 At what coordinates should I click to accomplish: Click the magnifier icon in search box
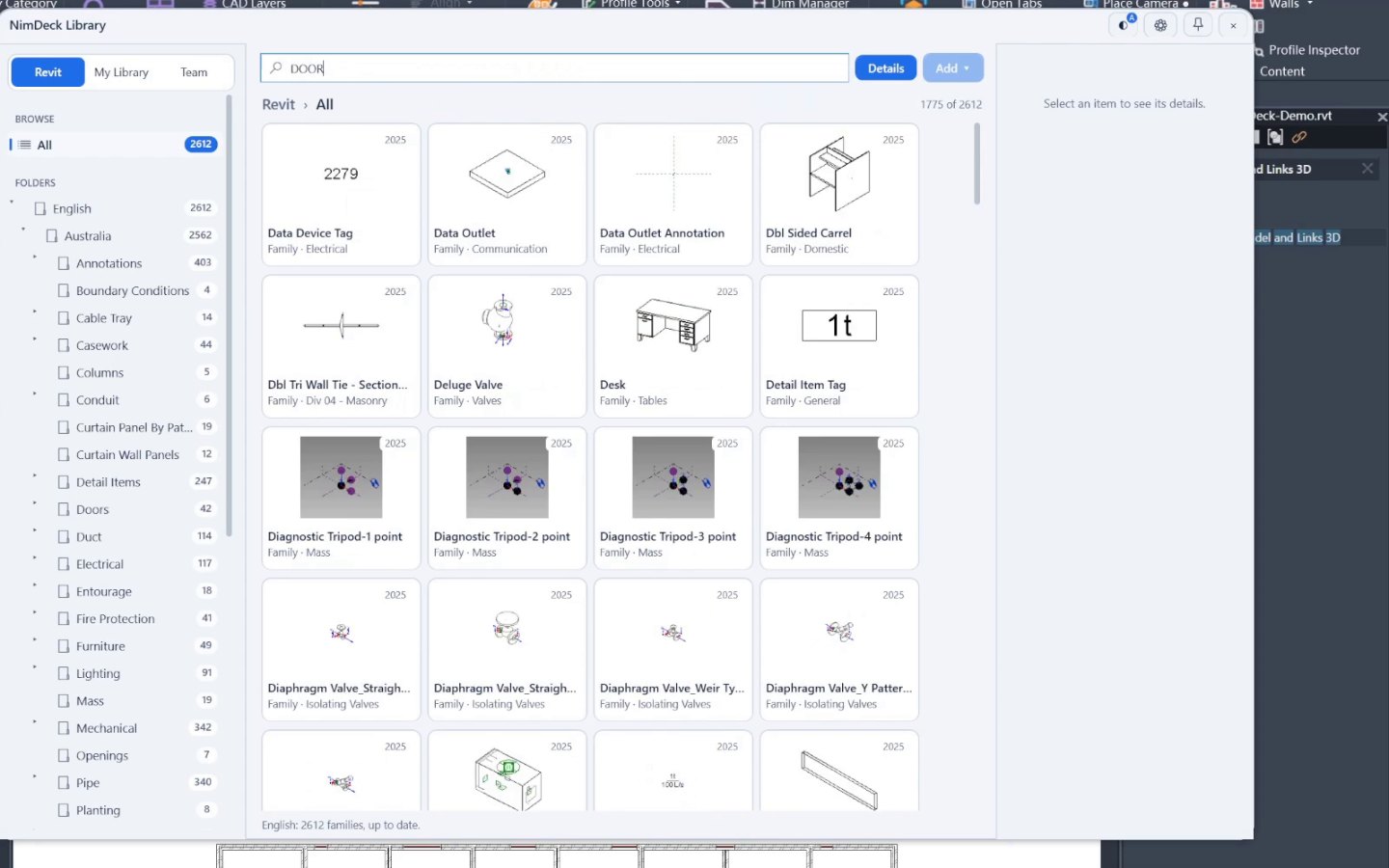click(x=276, y=68)
